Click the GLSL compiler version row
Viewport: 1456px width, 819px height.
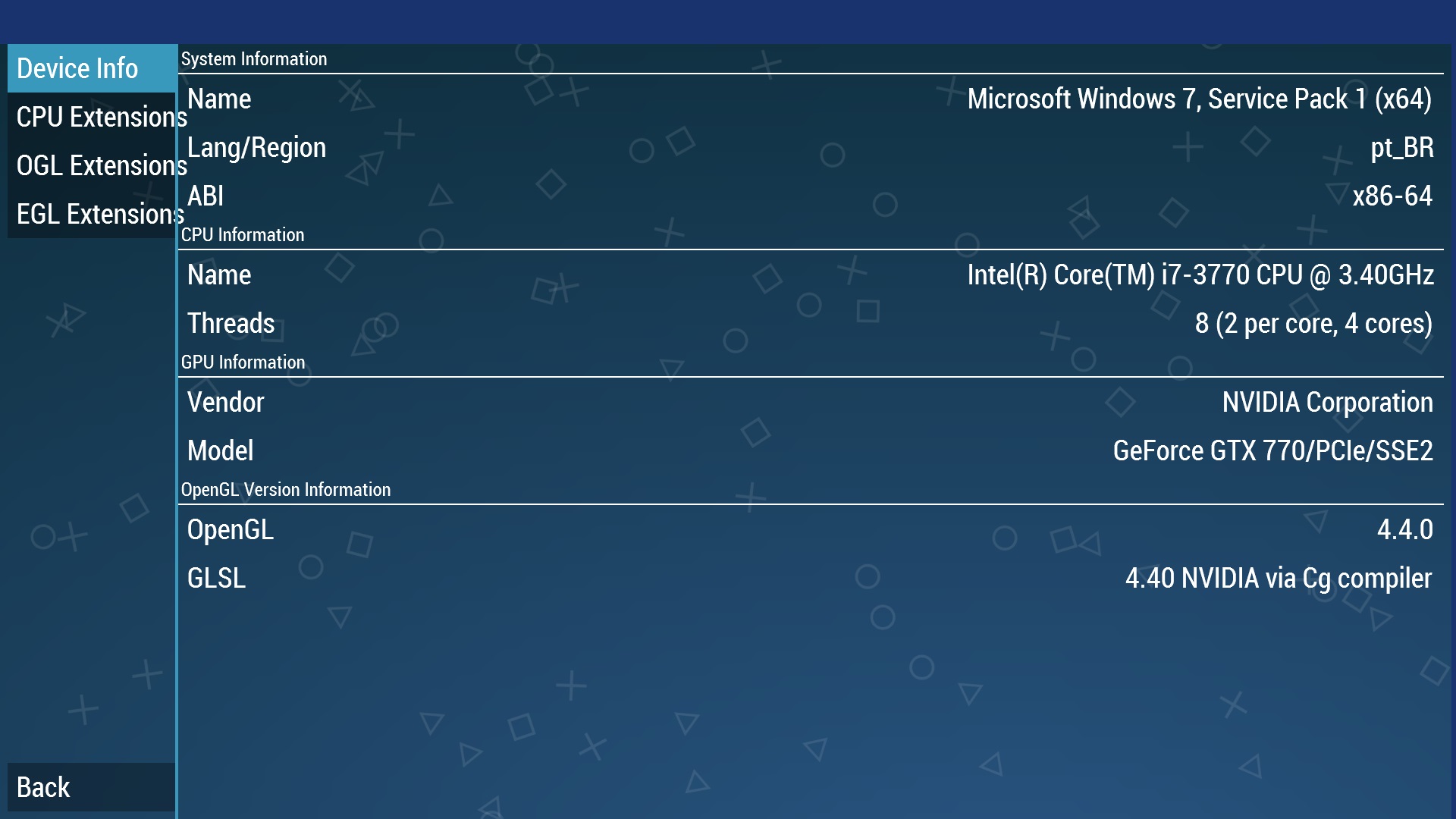coord(810,579)
